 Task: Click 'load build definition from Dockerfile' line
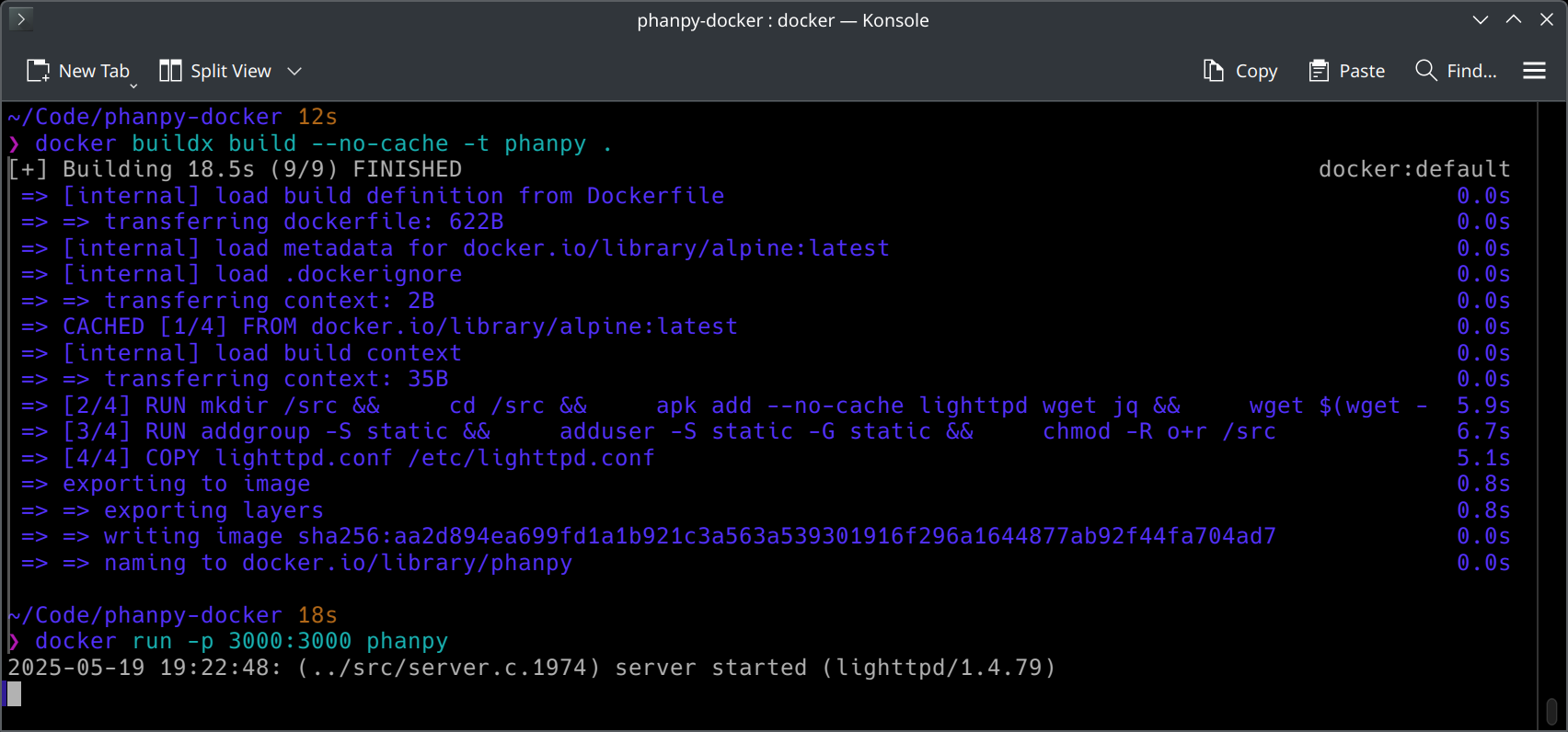pyautogui.click(x=373, y=196)
